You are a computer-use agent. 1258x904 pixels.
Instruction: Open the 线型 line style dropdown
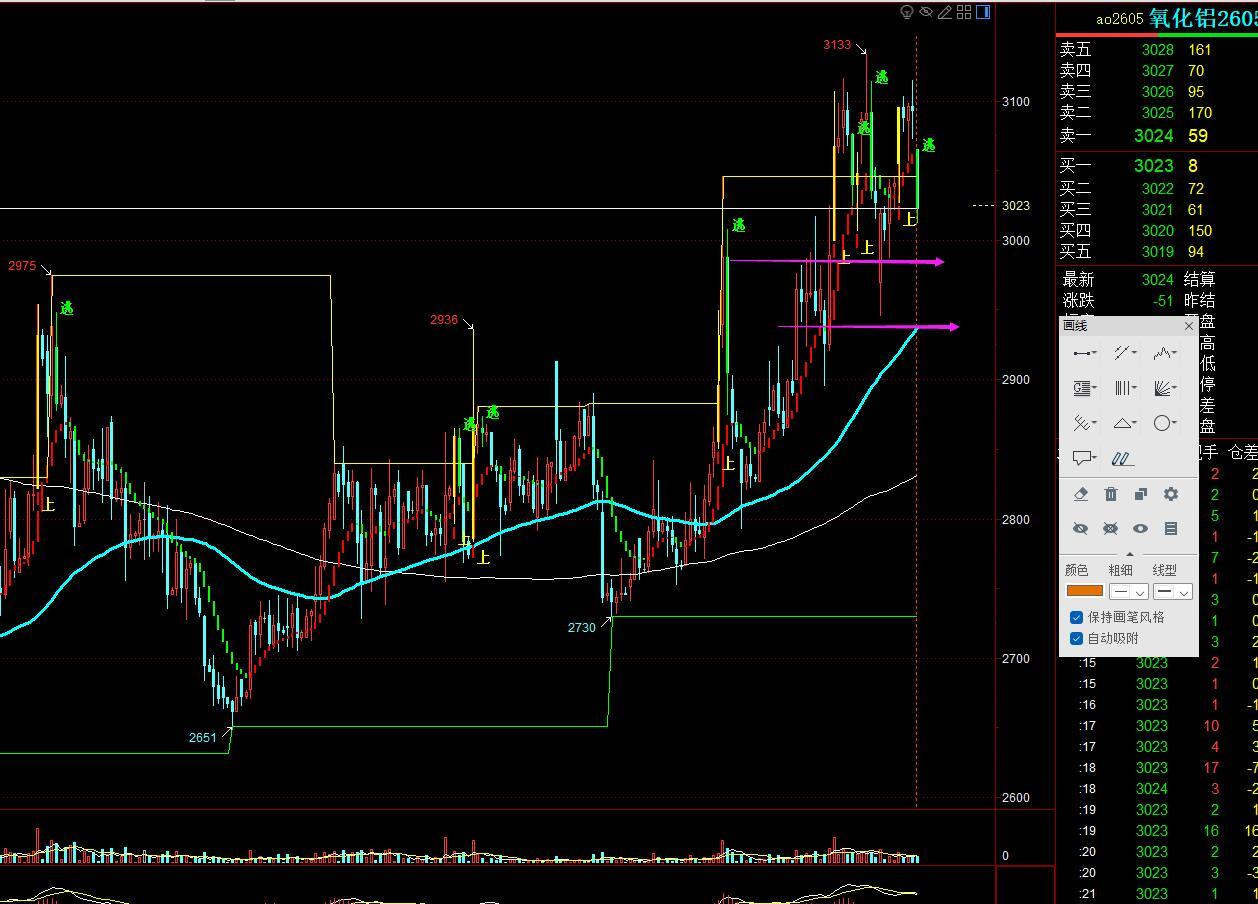click(x=1173, y=592)
